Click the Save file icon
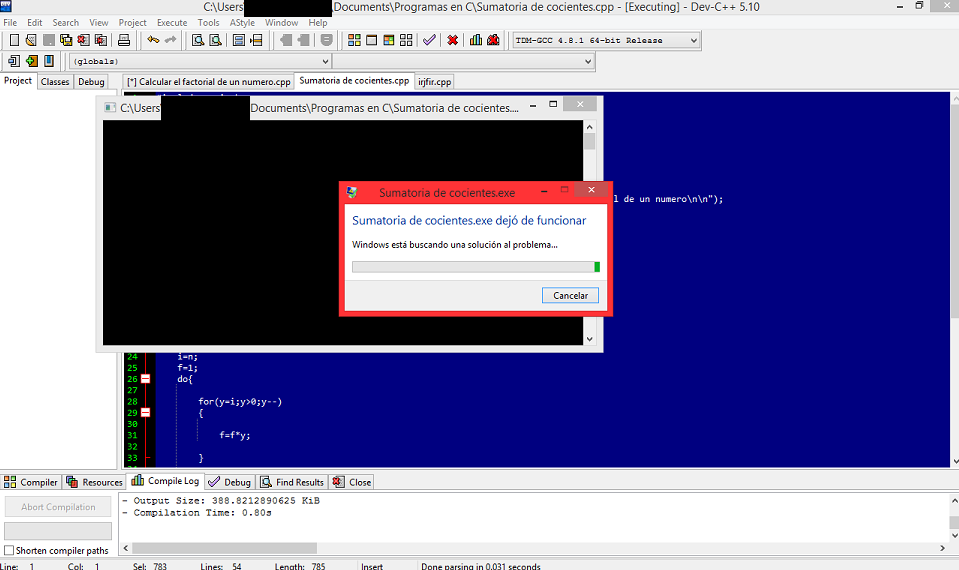The image size is (959, 570). tap(48, 40)
